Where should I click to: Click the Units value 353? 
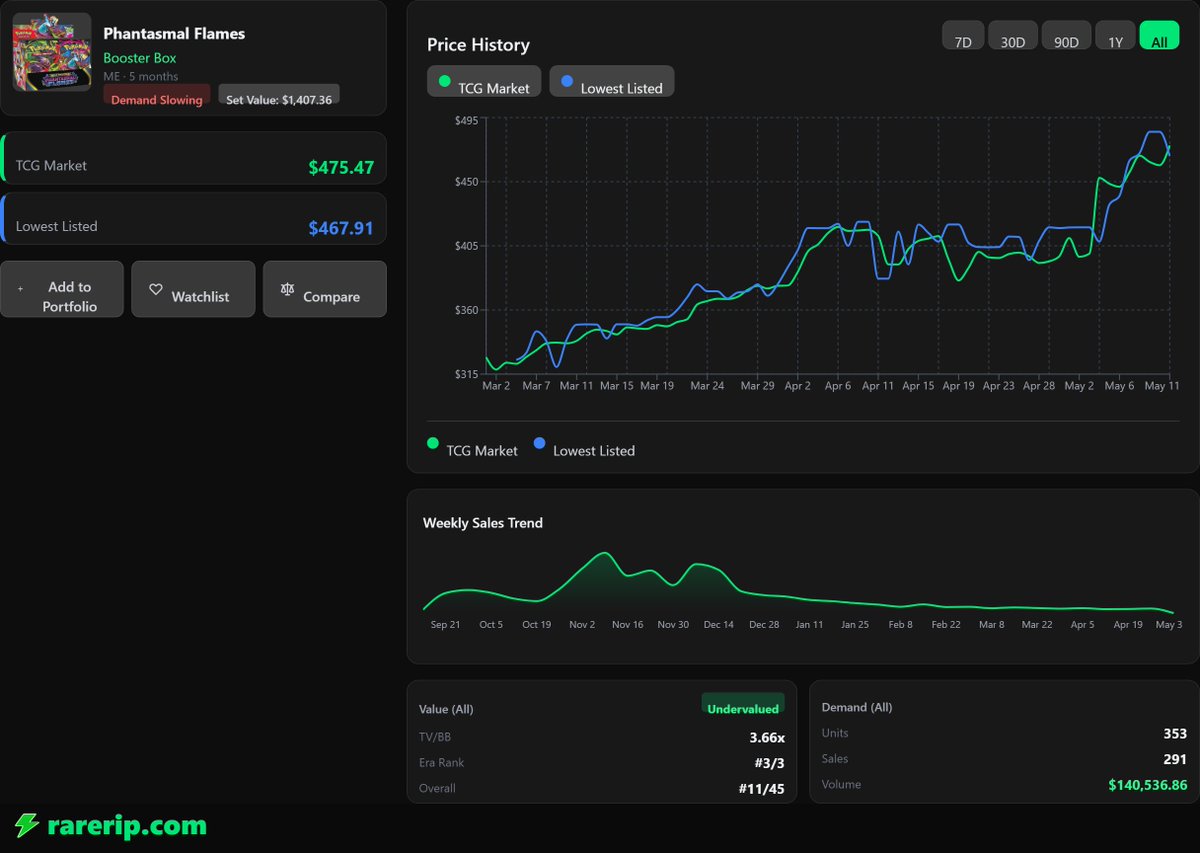1175,733
